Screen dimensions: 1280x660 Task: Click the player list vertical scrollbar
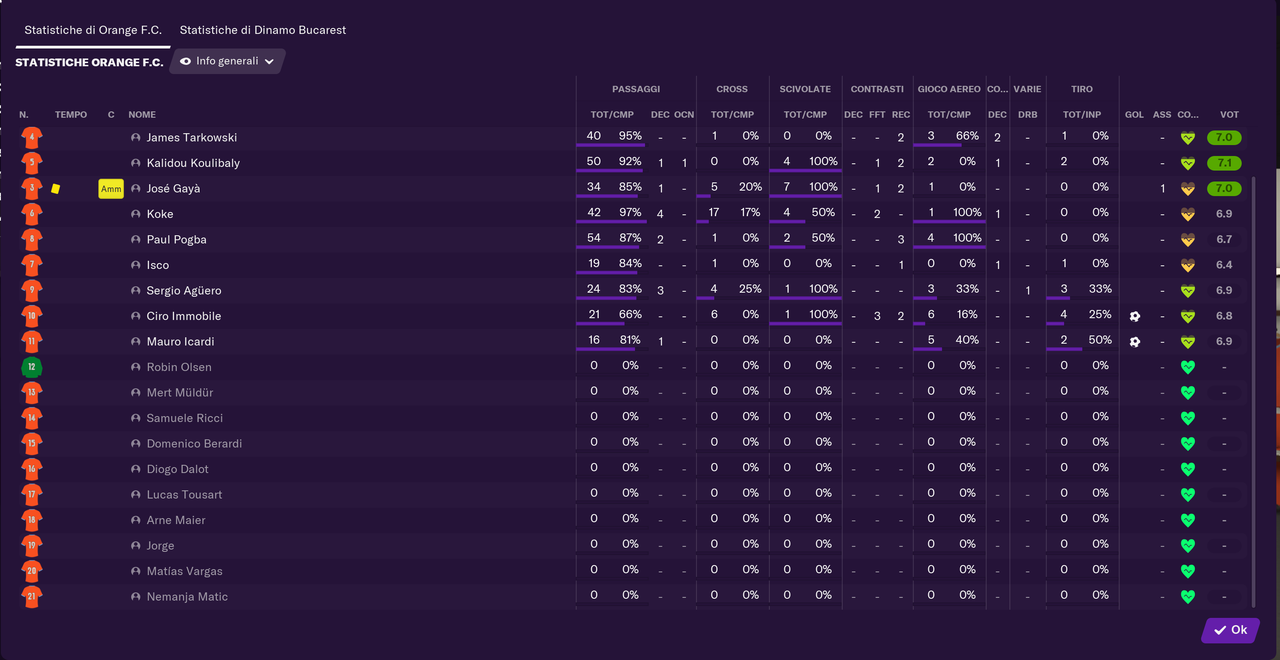pyautogui.click(x=1253, y=392)
